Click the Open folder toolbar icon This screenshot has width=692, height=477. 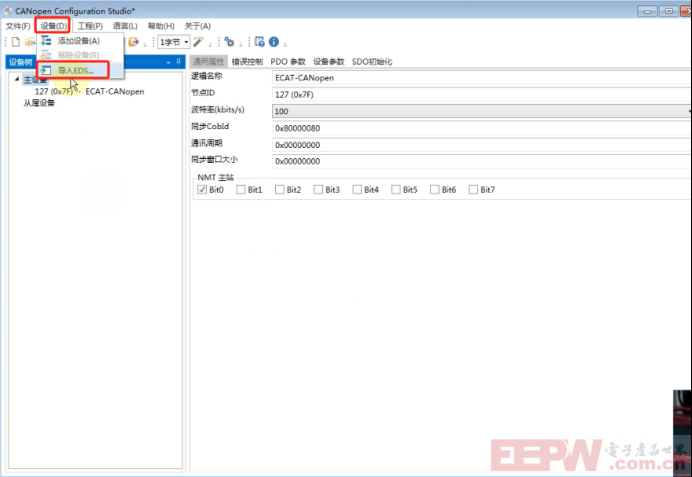coord(30,42)
